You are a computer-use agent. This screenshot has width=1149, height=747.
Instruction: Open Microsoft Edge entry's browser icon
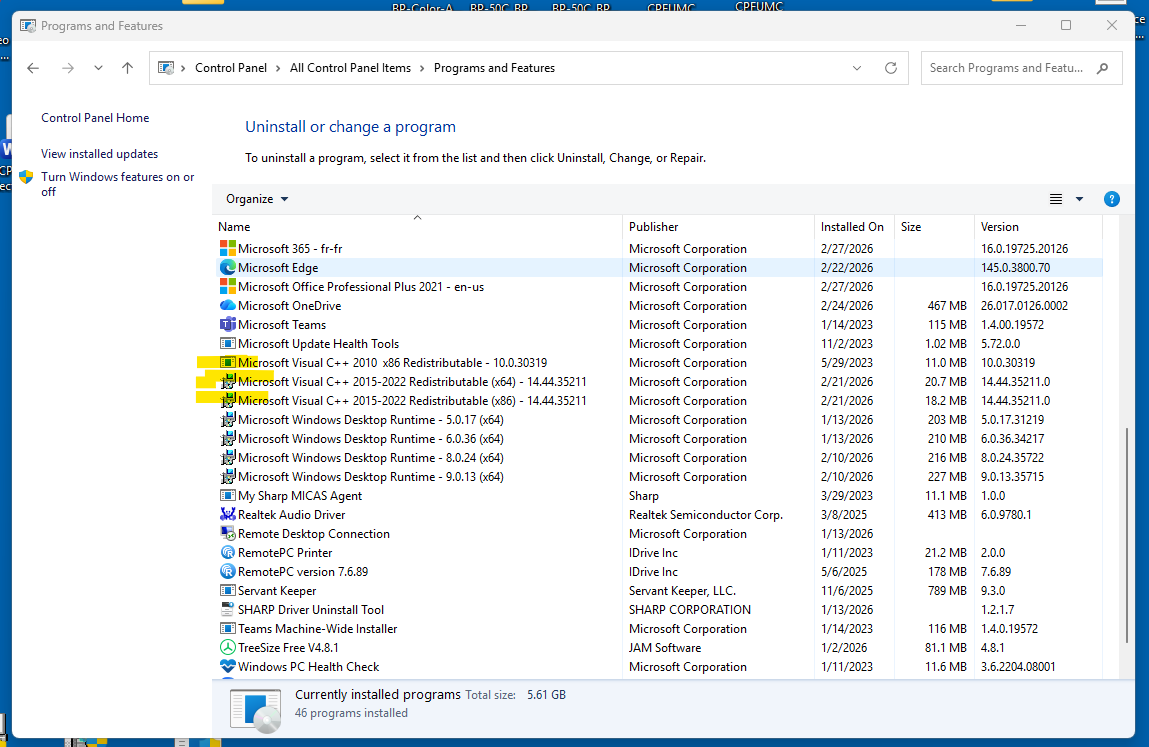[228, 267]
